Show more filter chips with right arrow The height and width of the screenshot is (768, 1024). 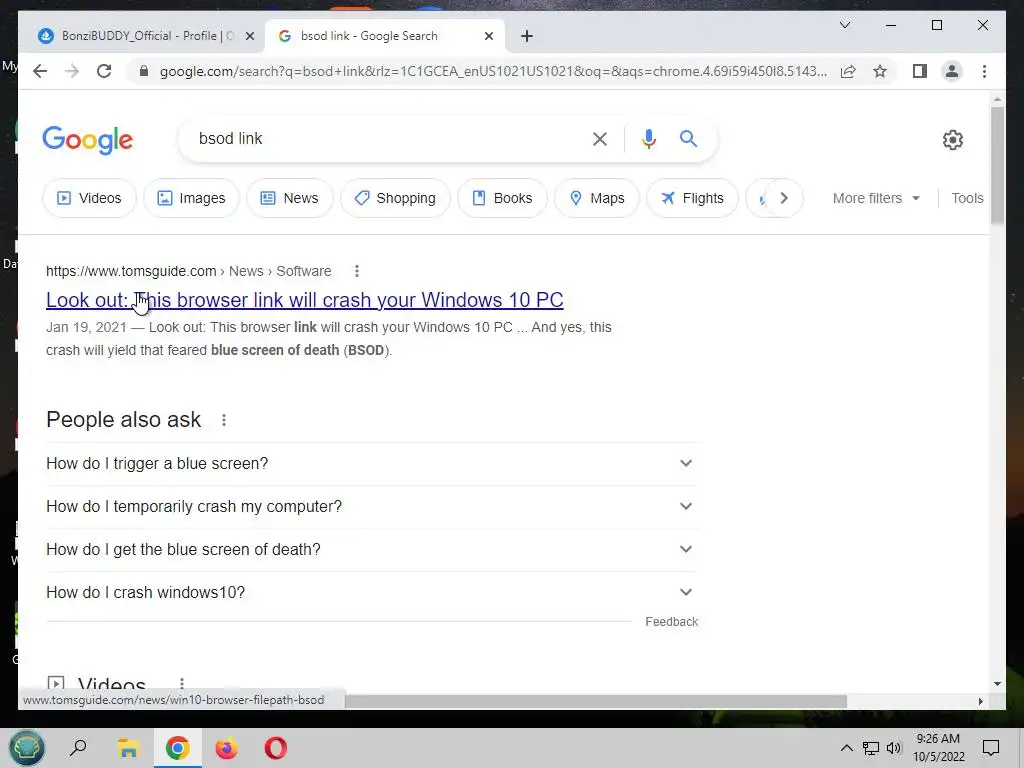pyautogui.click(x=784, y=198)
